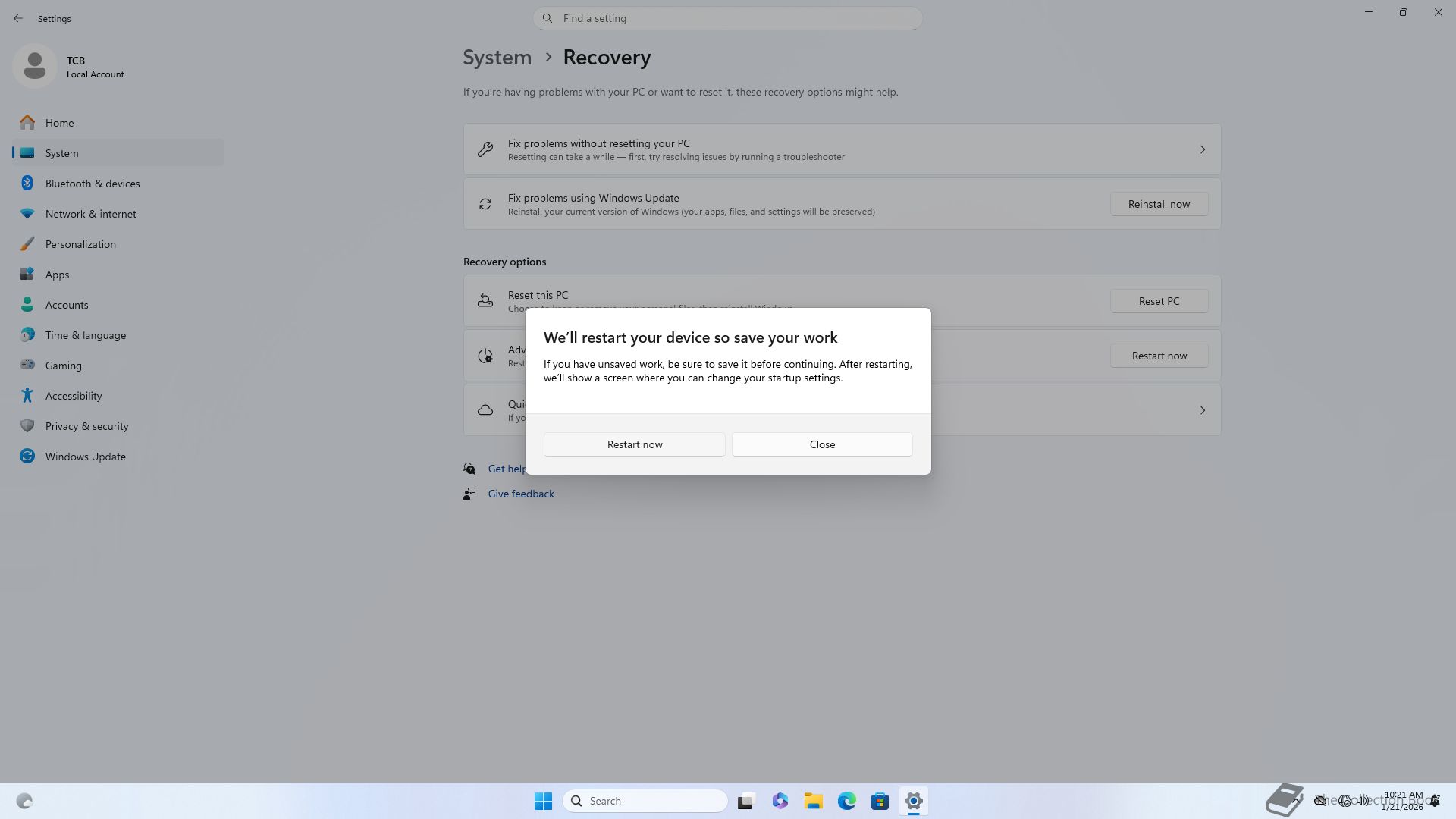Image resolution: width=1456 pixels, height=819 pixels.
Task: Click Restart now in the dialog
Action: pyautogui.click(x=634, y=444)
